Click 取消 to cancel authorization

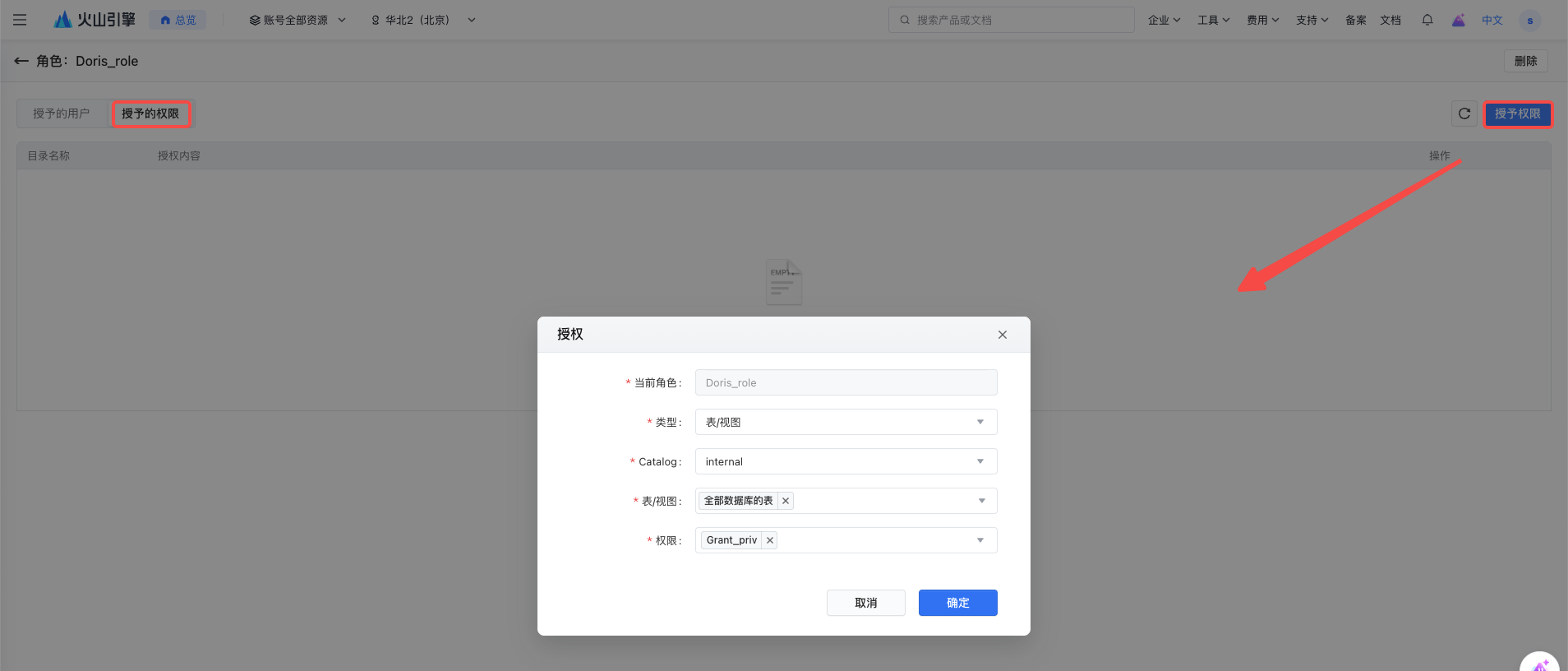(866, 603)
